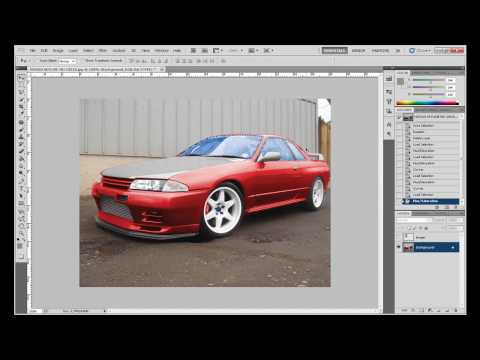Open the Filter menu
The image size is (480, 360).
point(103,51)
